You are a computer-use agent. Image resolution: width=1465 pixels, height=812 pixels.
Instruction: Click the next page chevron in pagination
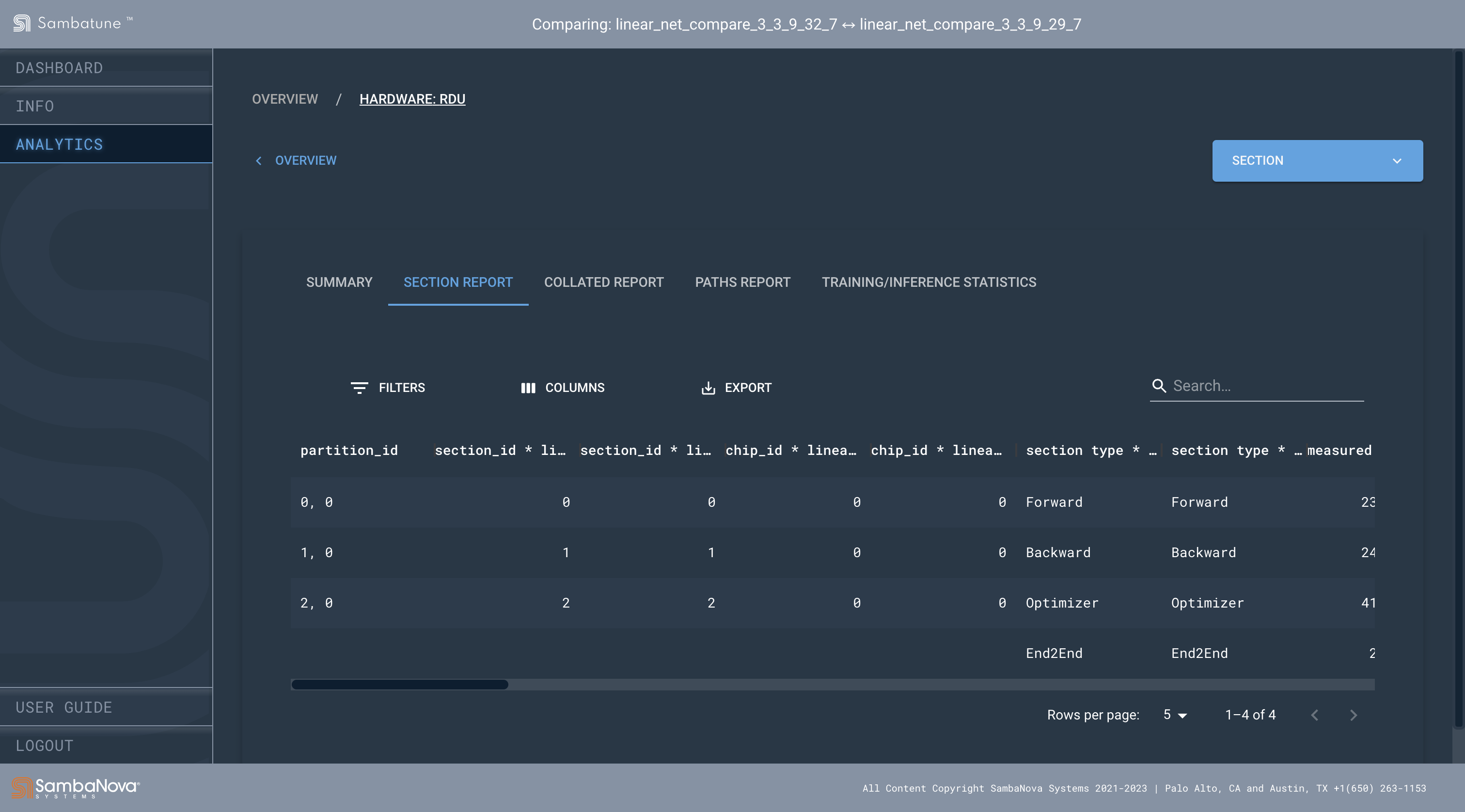pyautogui.click(x=1353, y=715)
